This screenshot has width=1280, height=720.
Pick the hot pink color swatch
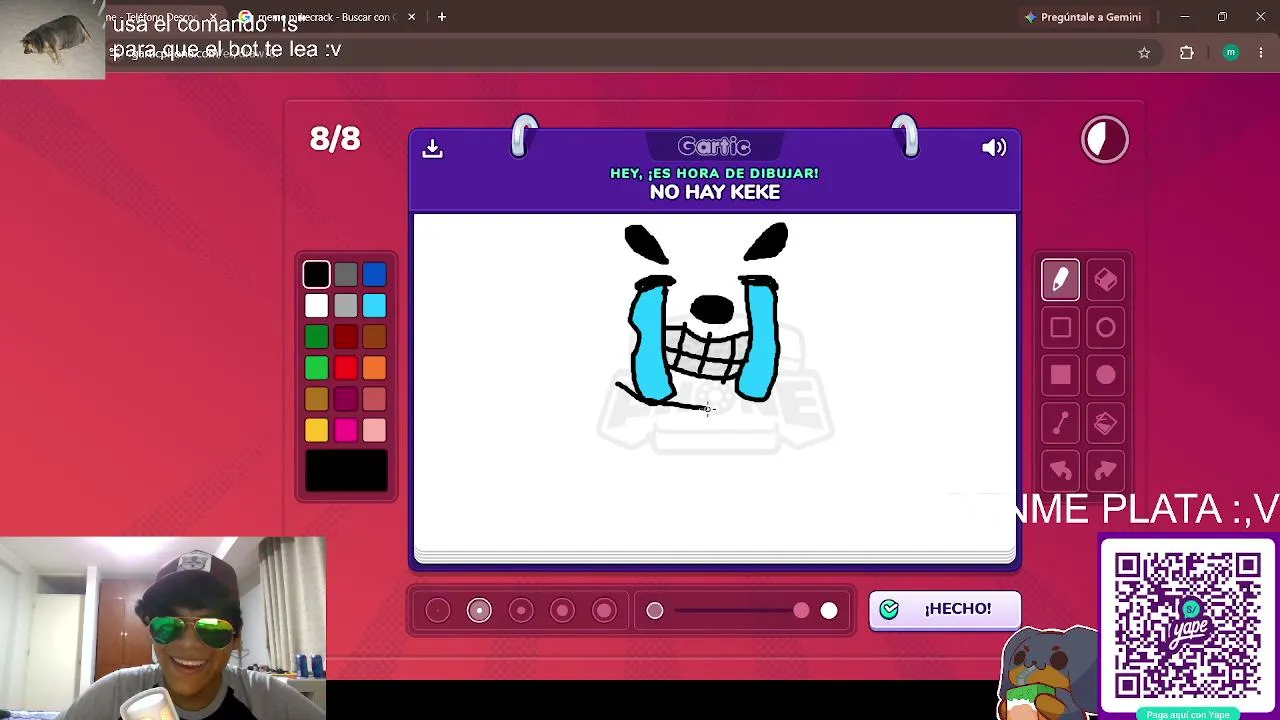[x=345, y=430]
